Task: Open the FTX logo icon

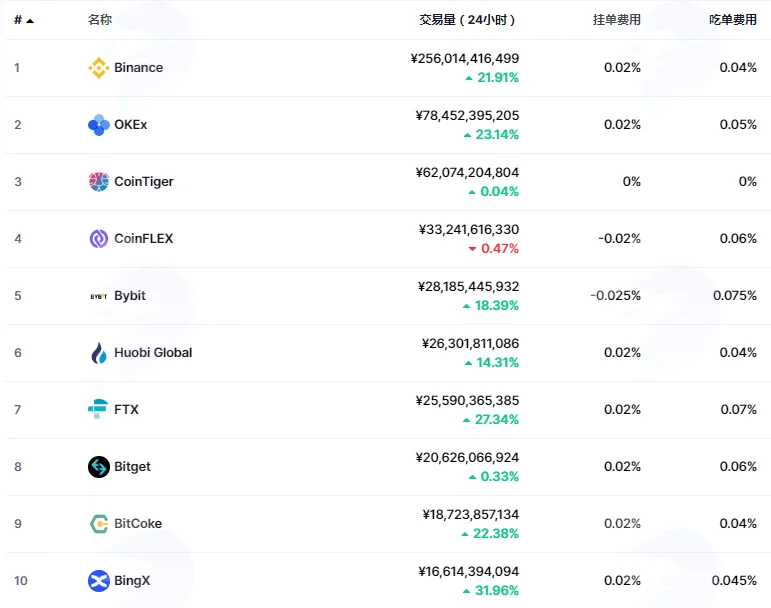Action: pos(98,409)
